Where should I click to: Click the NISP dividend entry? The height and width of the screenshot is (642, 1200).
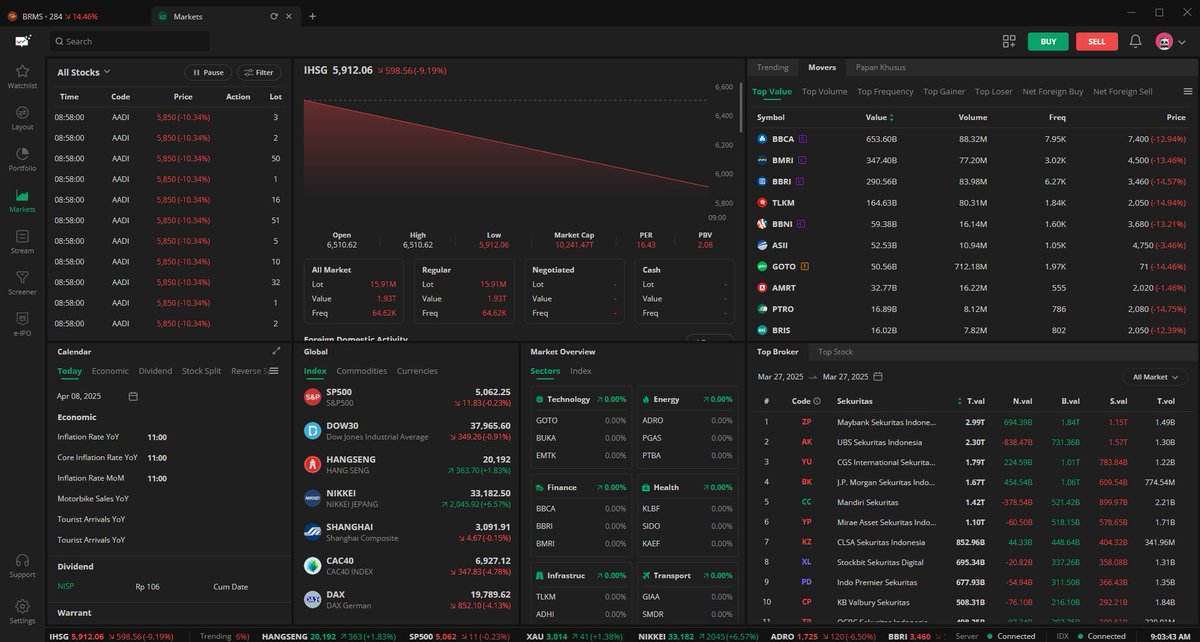click(66, 586)
